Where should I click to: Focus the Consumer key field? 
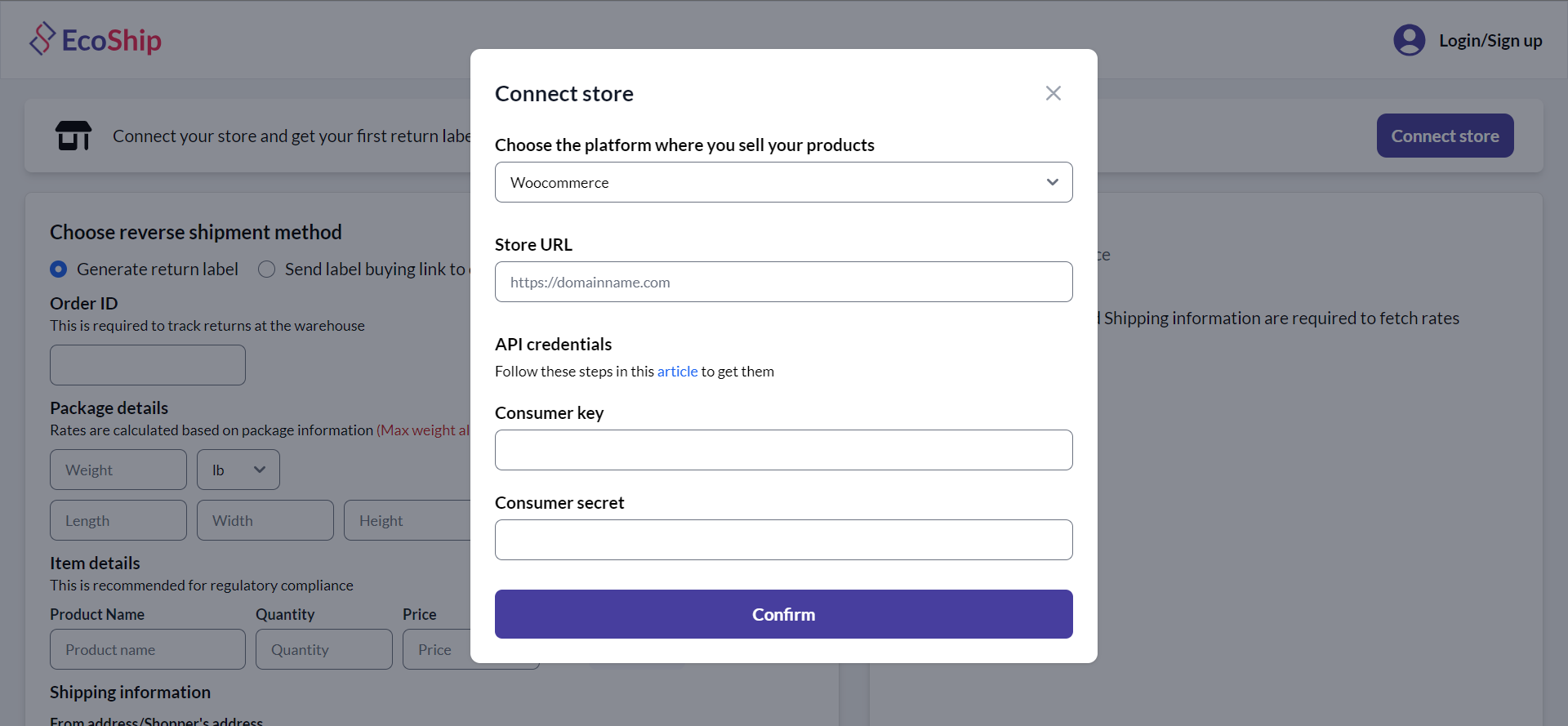[x=783, y=450]
